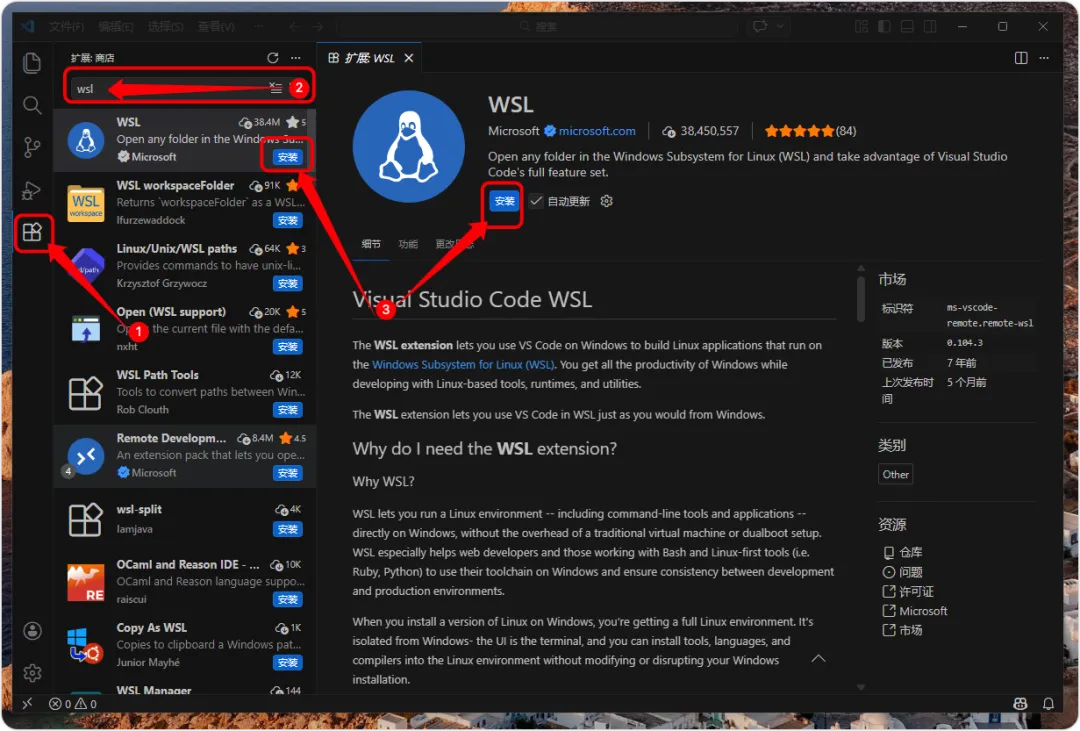This screenshot has height=731, width=1080.
Task: Go back with the navigation arrow
Action: (x=294, y=26)
